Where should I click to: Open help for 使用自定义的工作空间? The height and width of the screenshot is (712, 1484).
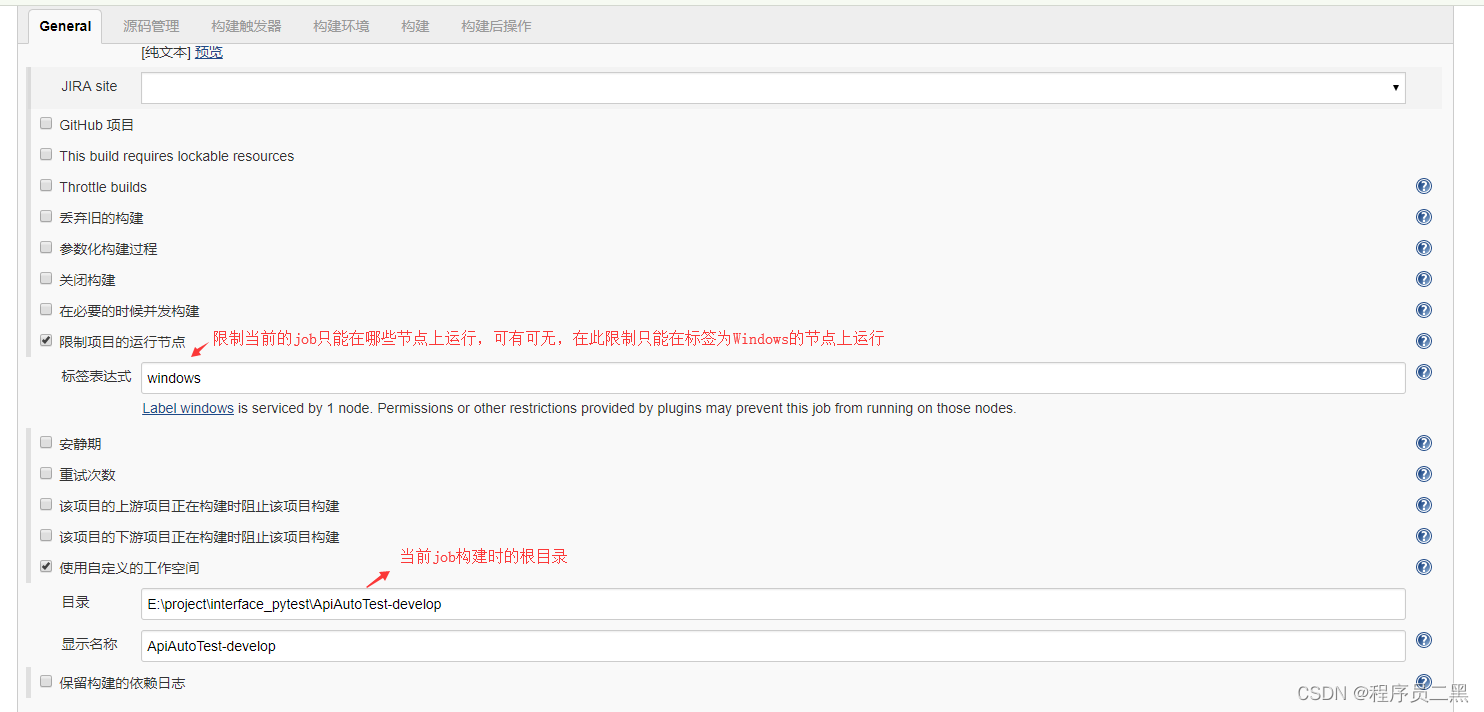(x=1424, y=567)
